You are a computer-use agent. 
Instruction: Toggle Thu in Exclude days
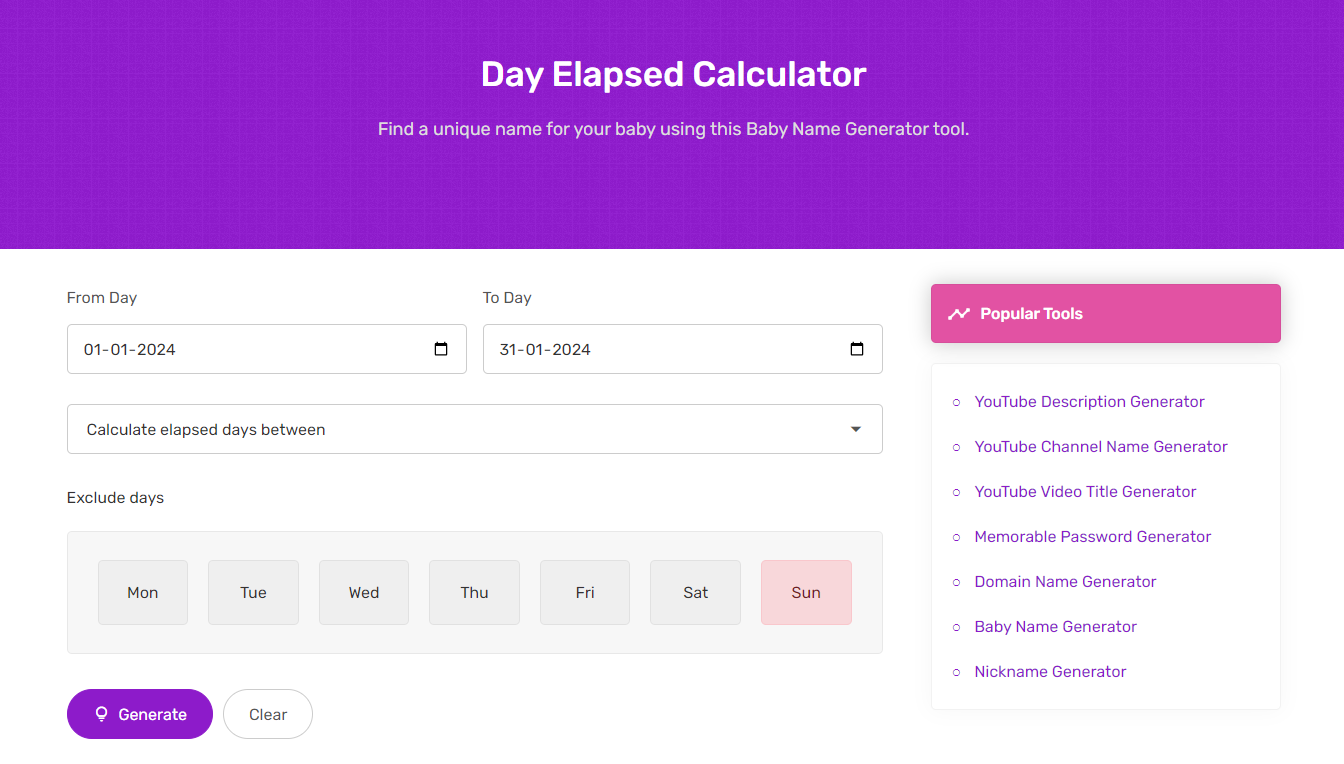[x=474, y=592]
